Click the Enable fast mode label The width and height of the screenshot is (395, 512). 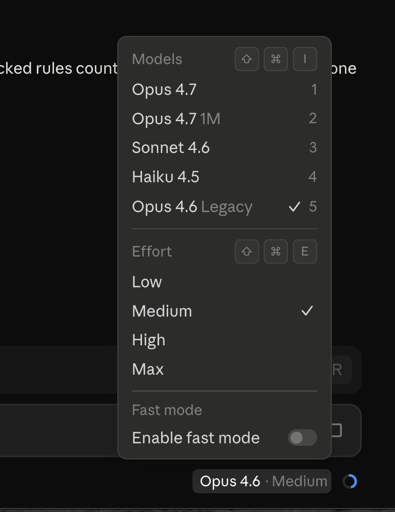[196, 438]
